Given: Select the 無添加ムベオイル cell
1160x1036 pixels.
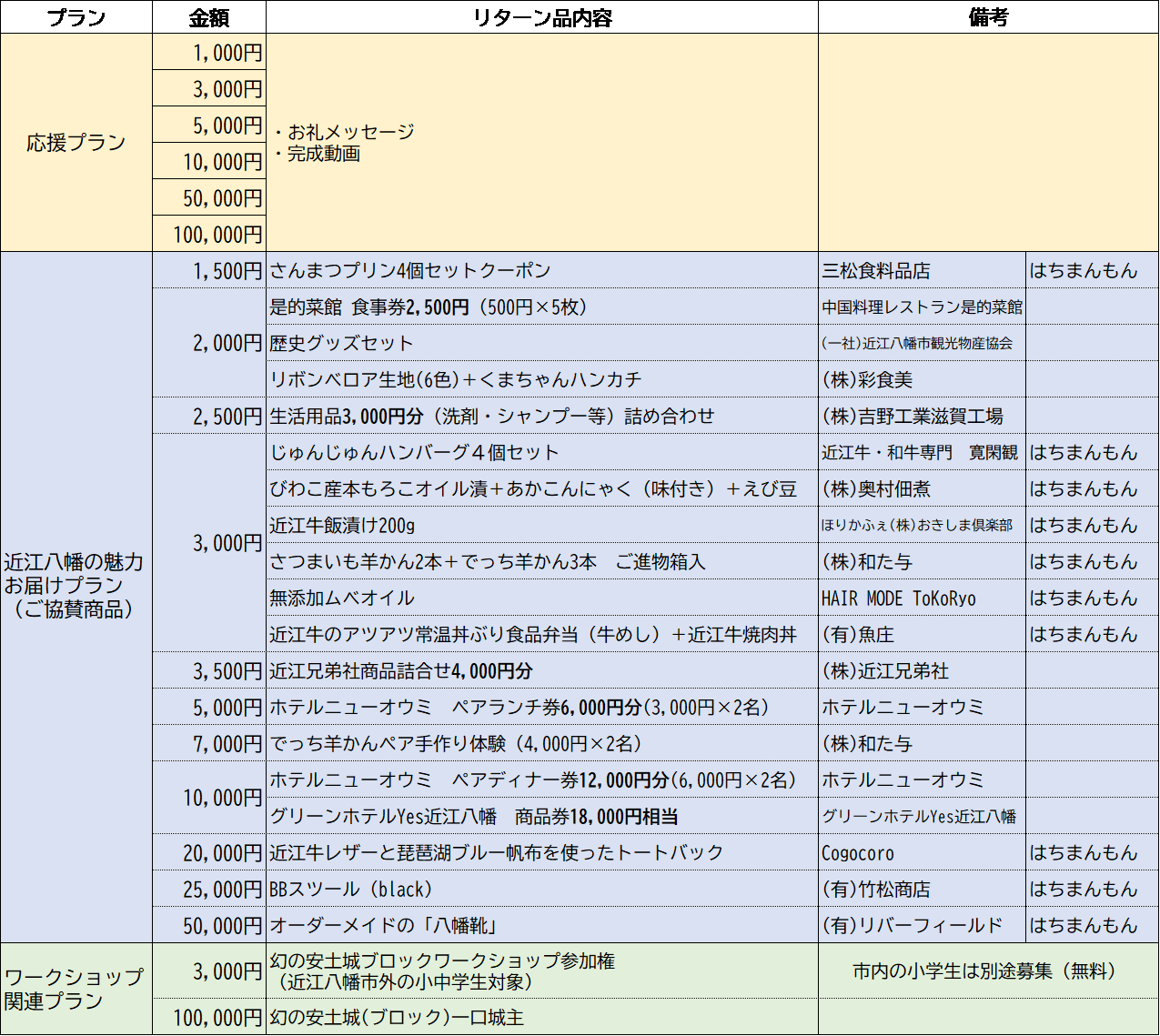Looking at the screenshot, I should 342,598.
